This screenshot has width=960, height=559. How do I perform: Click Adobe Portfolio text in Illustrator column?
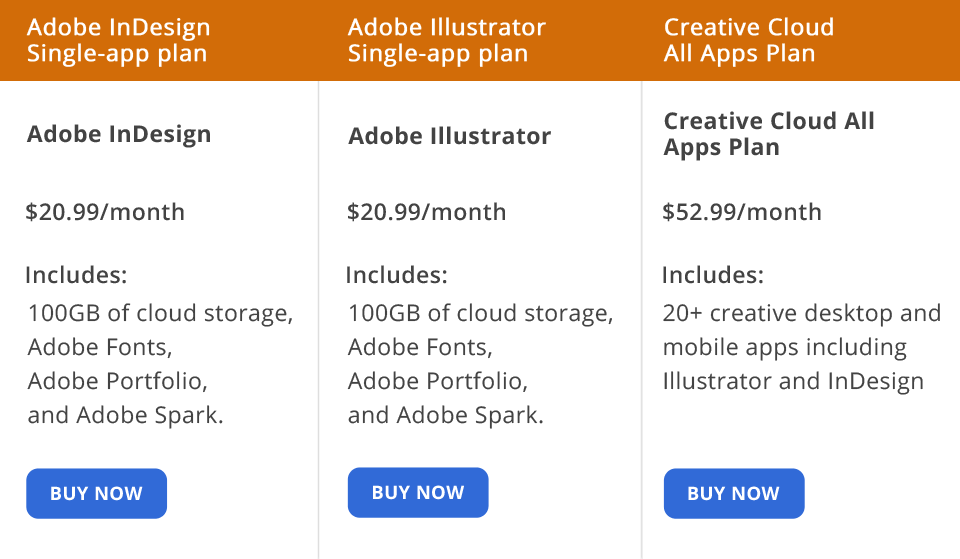(438, 381)
